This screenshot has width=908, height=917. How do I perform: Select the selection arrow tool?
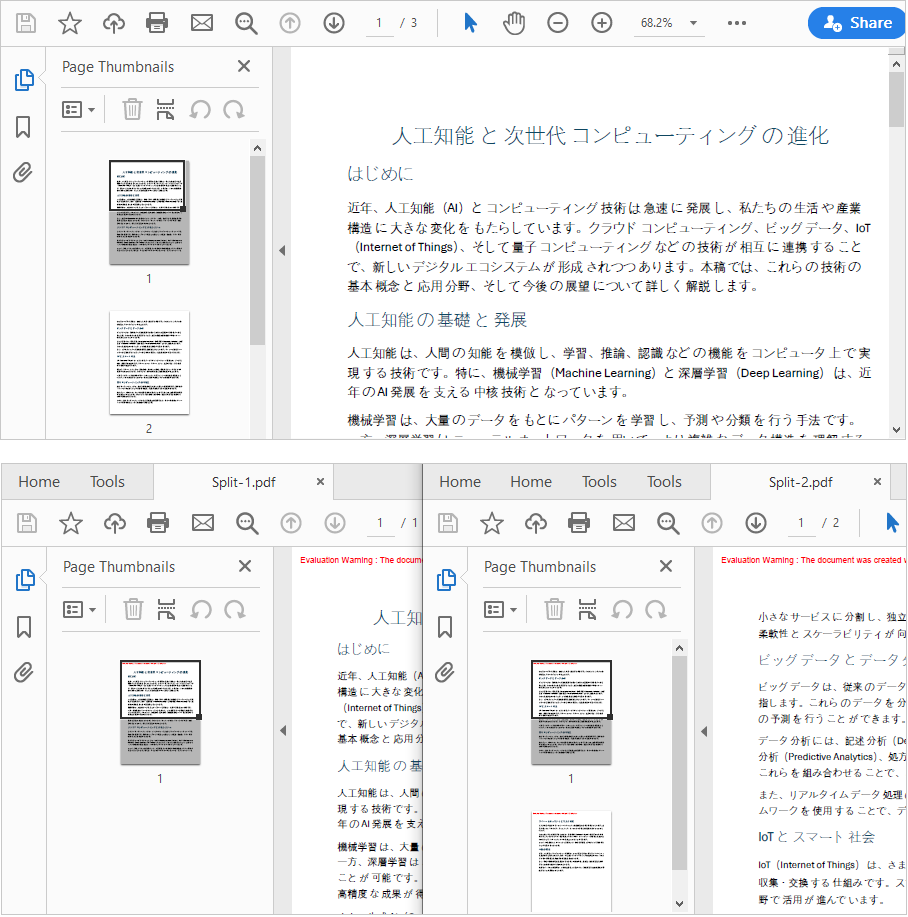(x=469, y=22)
